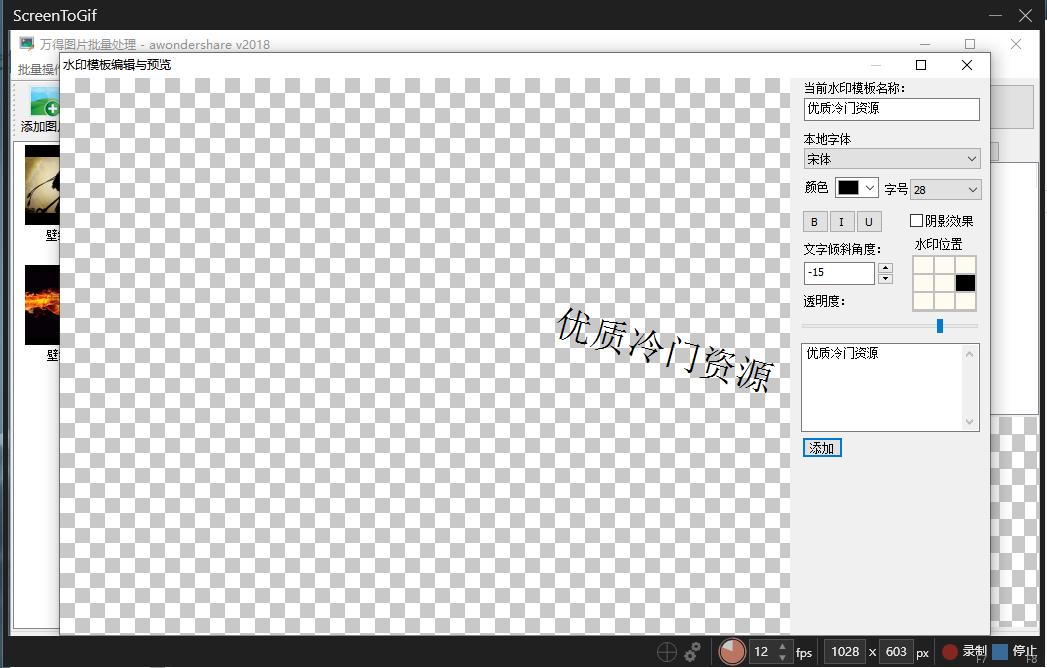Click the blue 停止 stop button

[1014, 651]
